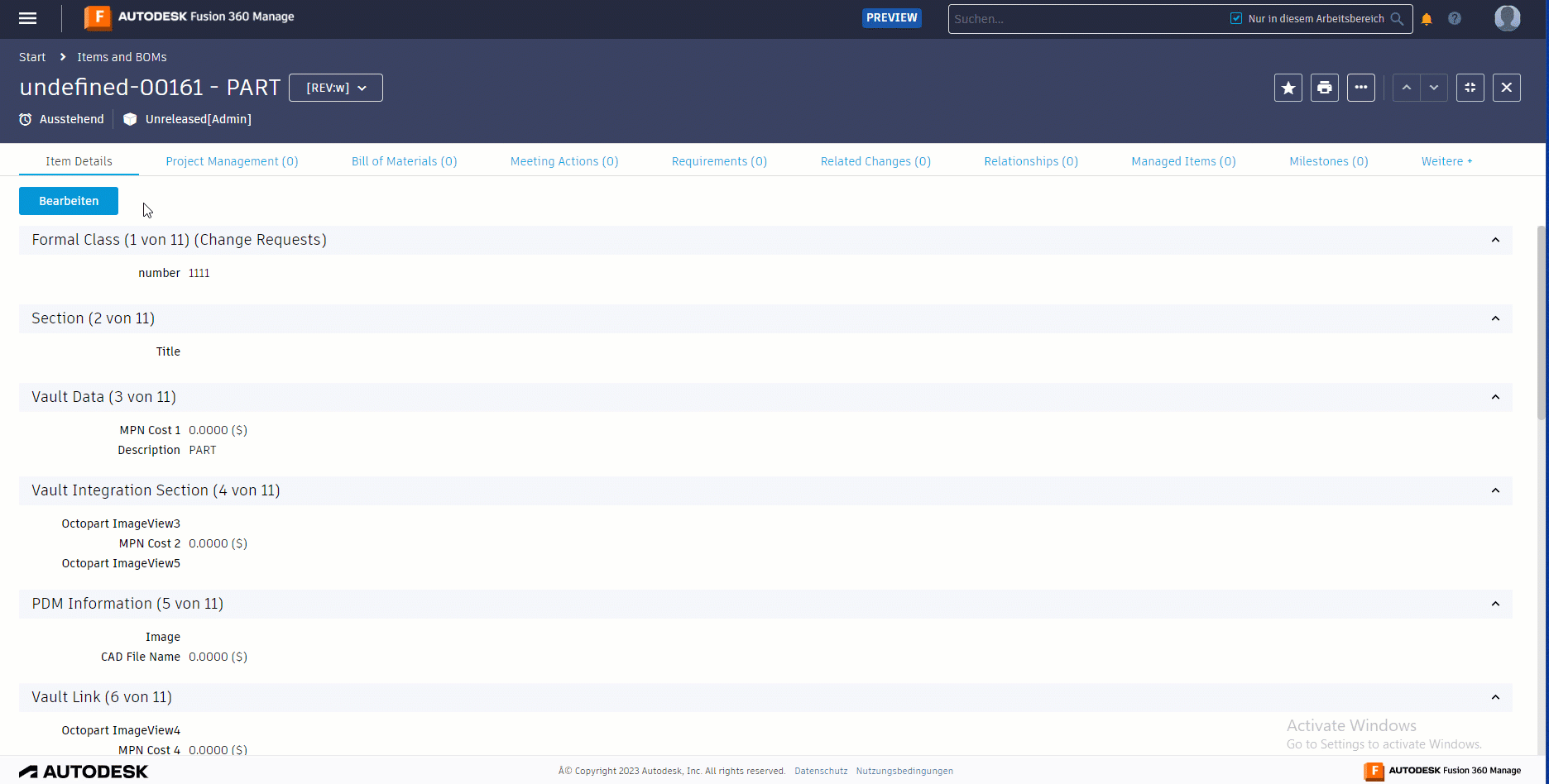Toggle 'Nur in diesem Arbeitsbereich' checkbox
Screen dimensions: 1549x784
1236,18
